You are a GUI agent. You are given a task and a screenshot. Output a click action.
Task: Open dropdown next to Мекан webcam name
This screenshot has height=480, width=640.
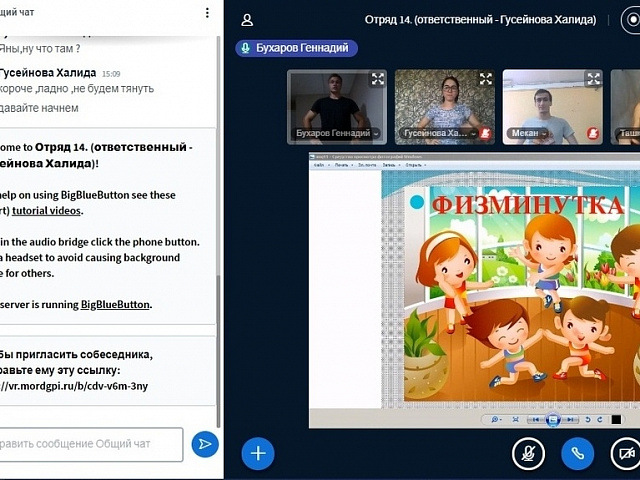(544, 133)
